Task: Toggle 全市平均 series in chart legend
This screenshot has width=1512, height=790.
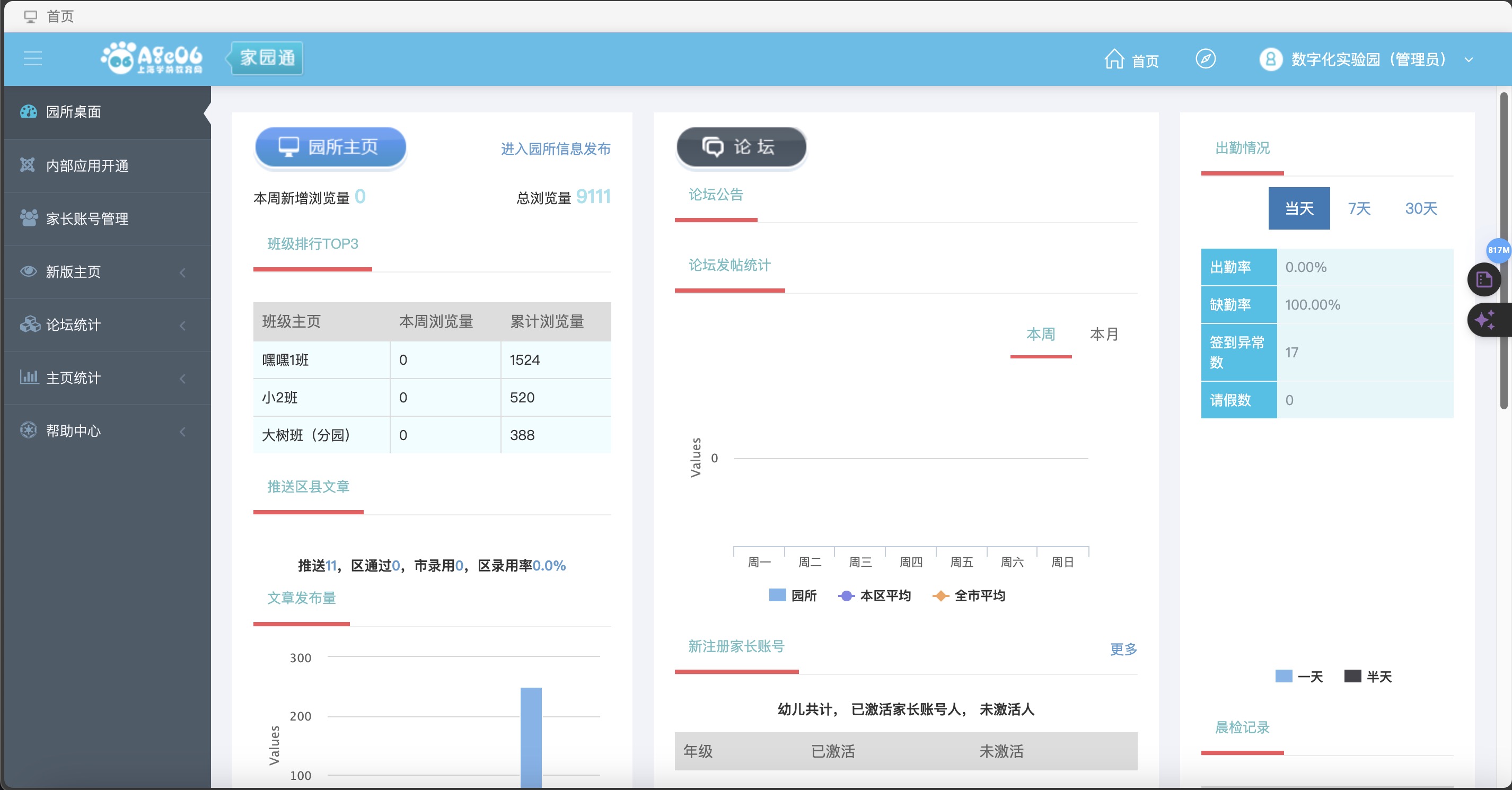Action: [x=969, y=596]
